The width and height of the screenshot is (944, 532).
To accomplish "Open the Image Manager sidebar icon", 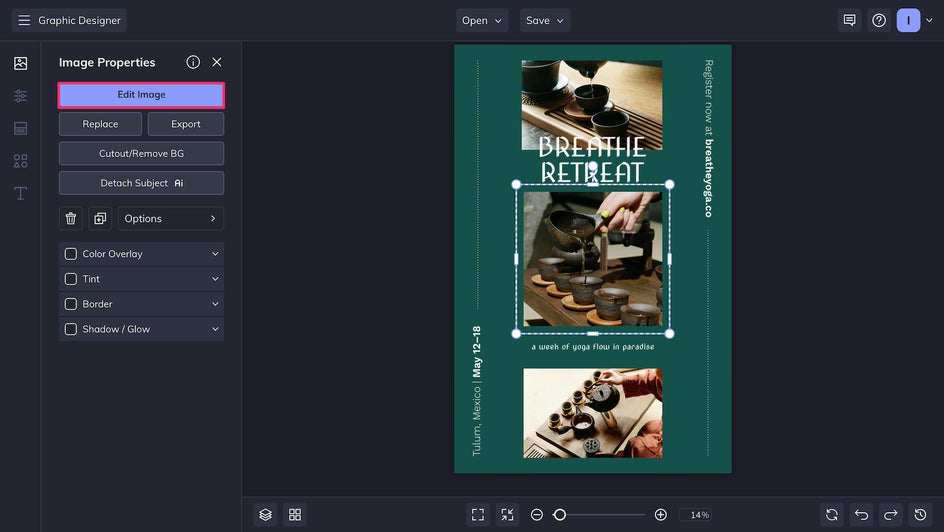I will coord(20,63).
